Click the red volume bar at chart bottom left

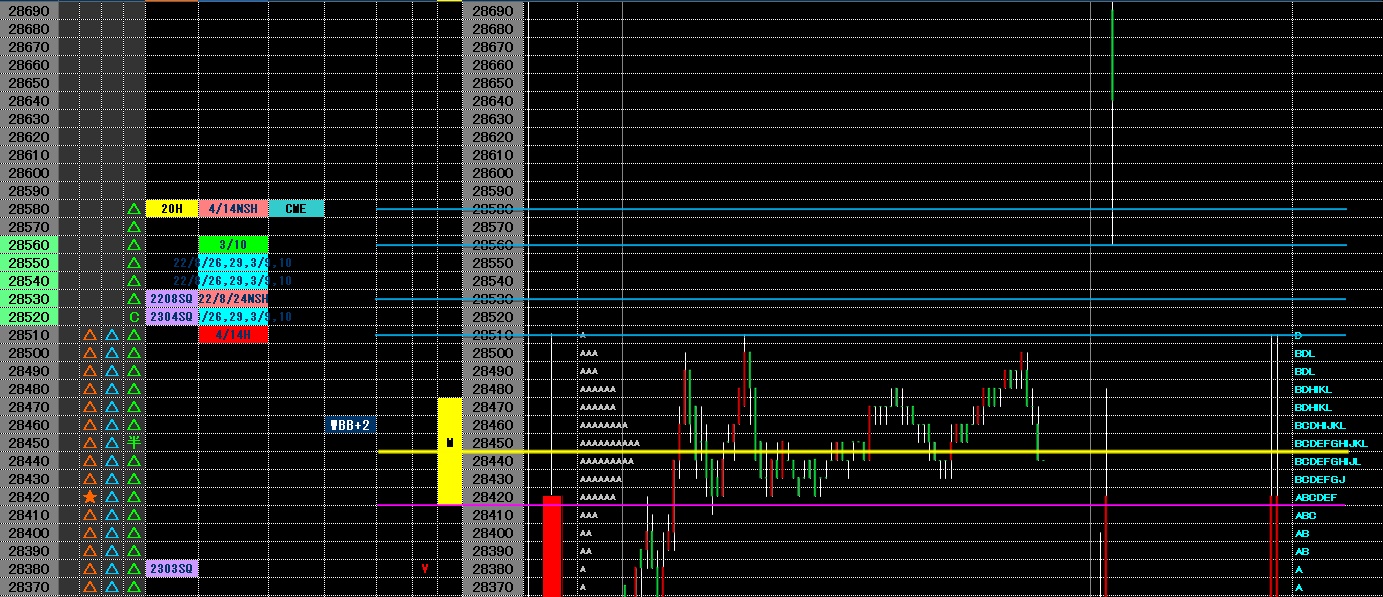pos(552,546)
